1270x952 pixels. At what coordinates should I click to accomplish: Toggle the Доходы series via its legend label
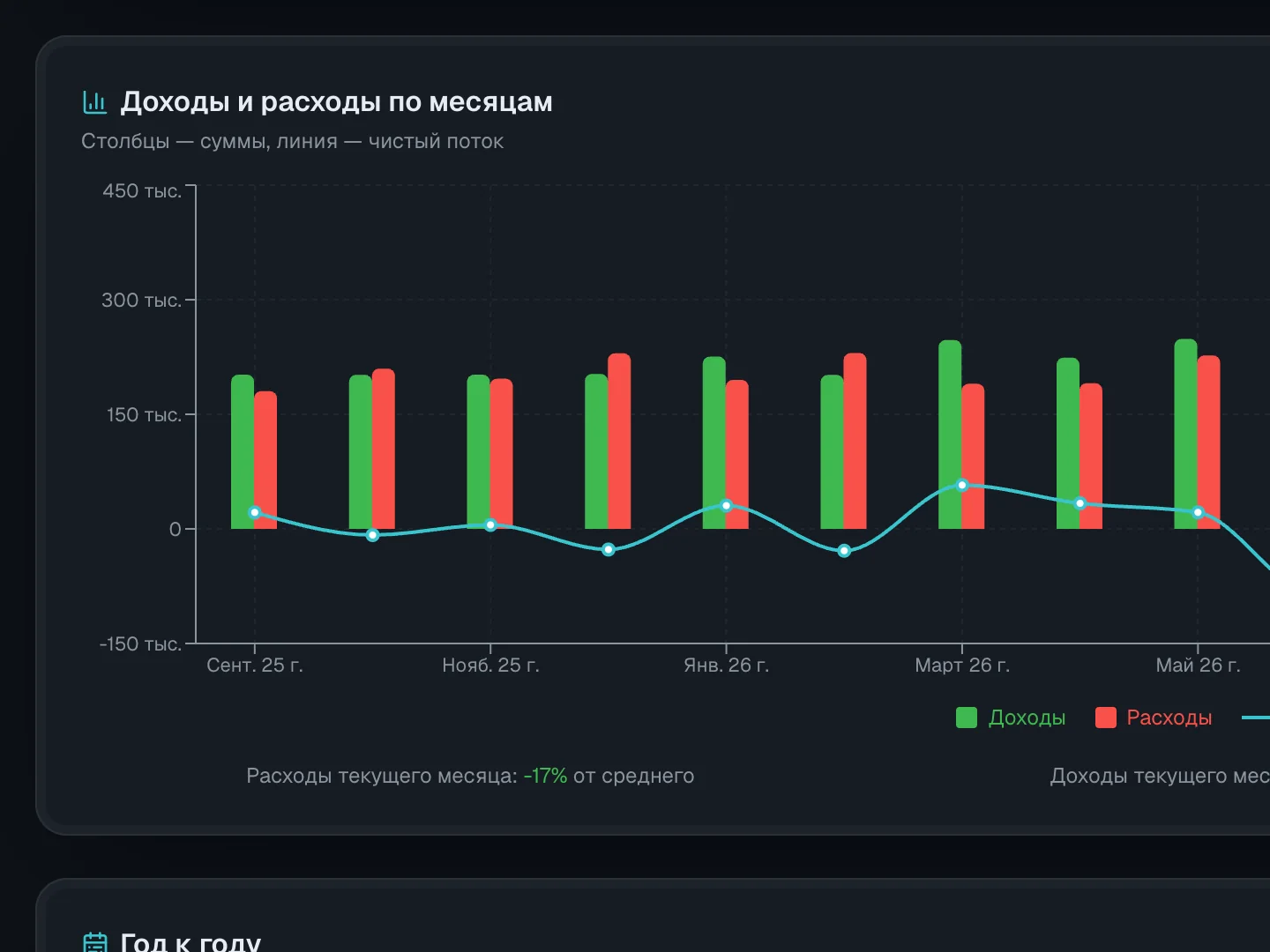(1027, 718)
